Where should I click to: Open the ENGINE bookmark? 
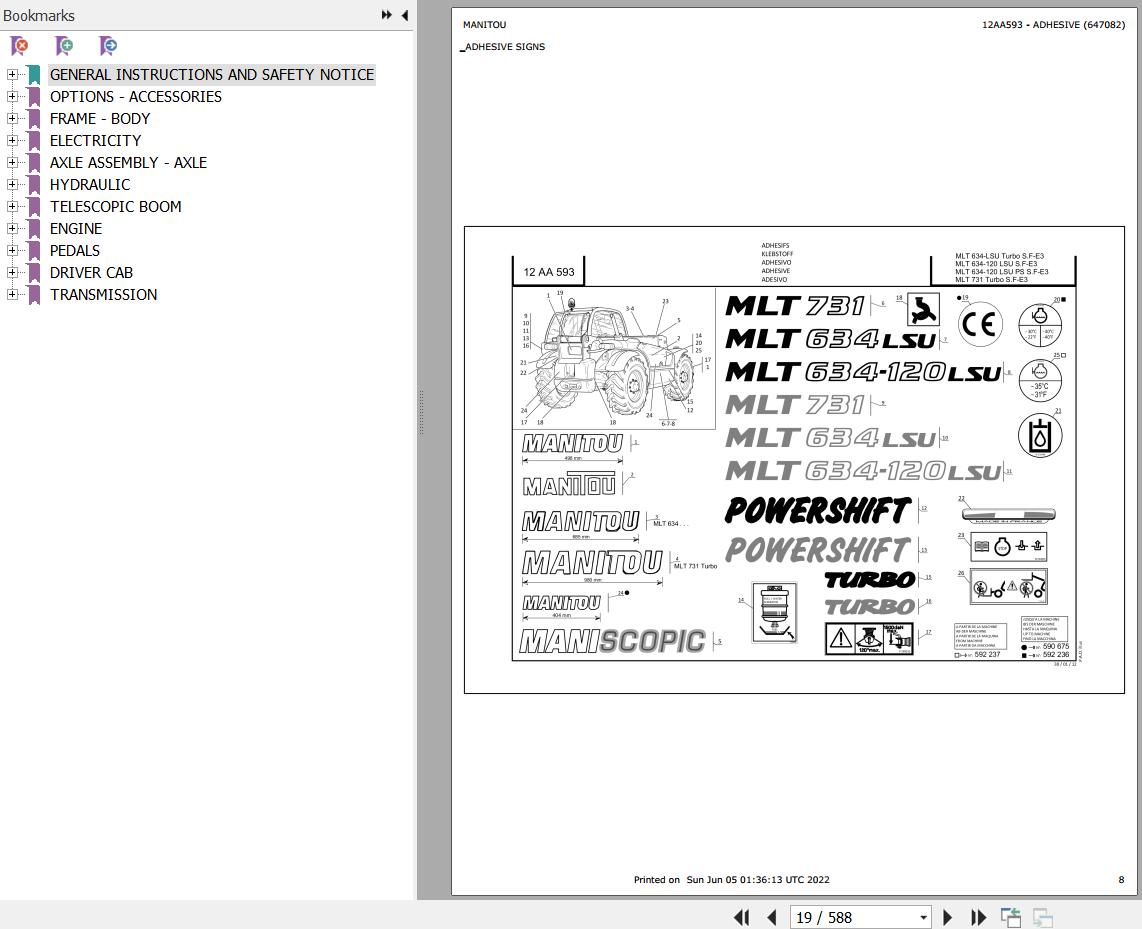[76, 229]
